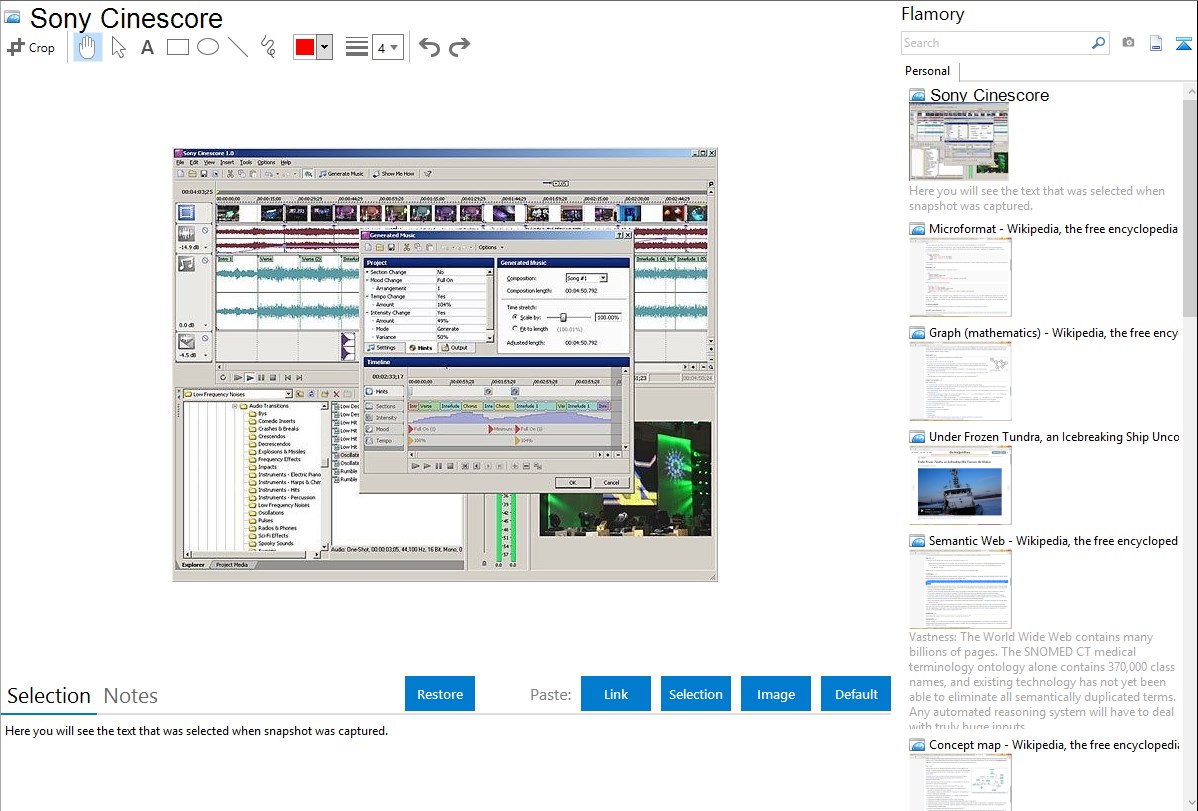
Task: Click the camera snapshot icon
Action: click(1128, 43)
